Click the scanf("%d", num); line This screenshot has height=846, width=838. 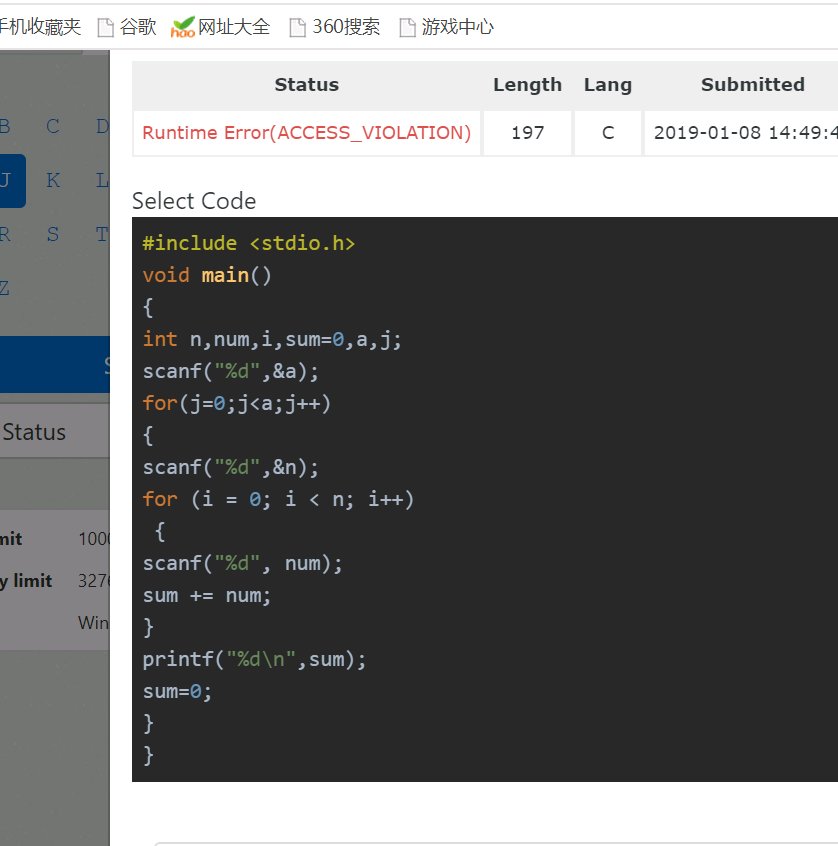point(242,563)
